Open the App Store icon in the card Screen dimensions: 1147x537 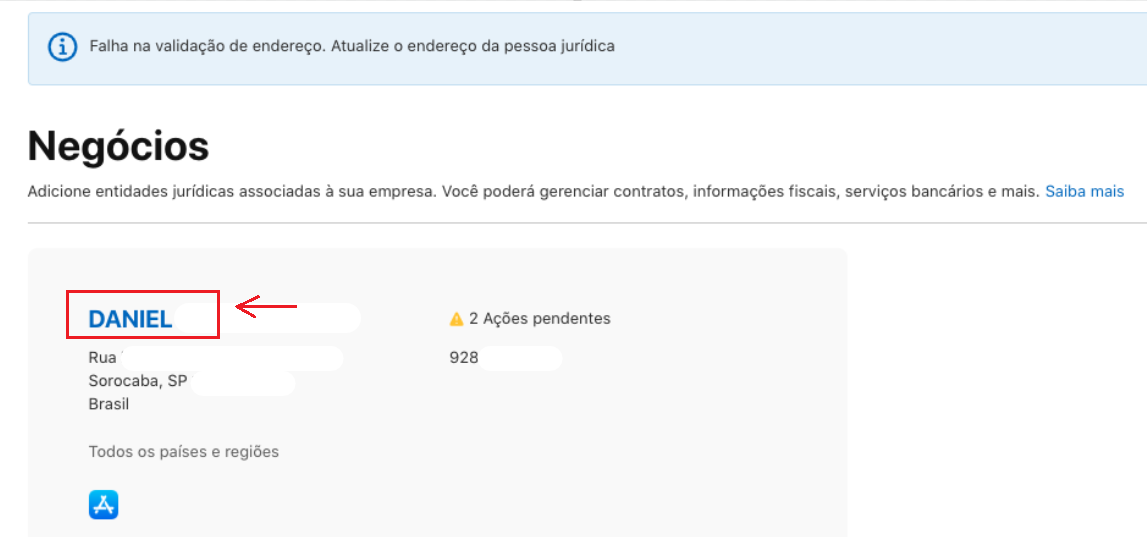click(x=103, y=505)
